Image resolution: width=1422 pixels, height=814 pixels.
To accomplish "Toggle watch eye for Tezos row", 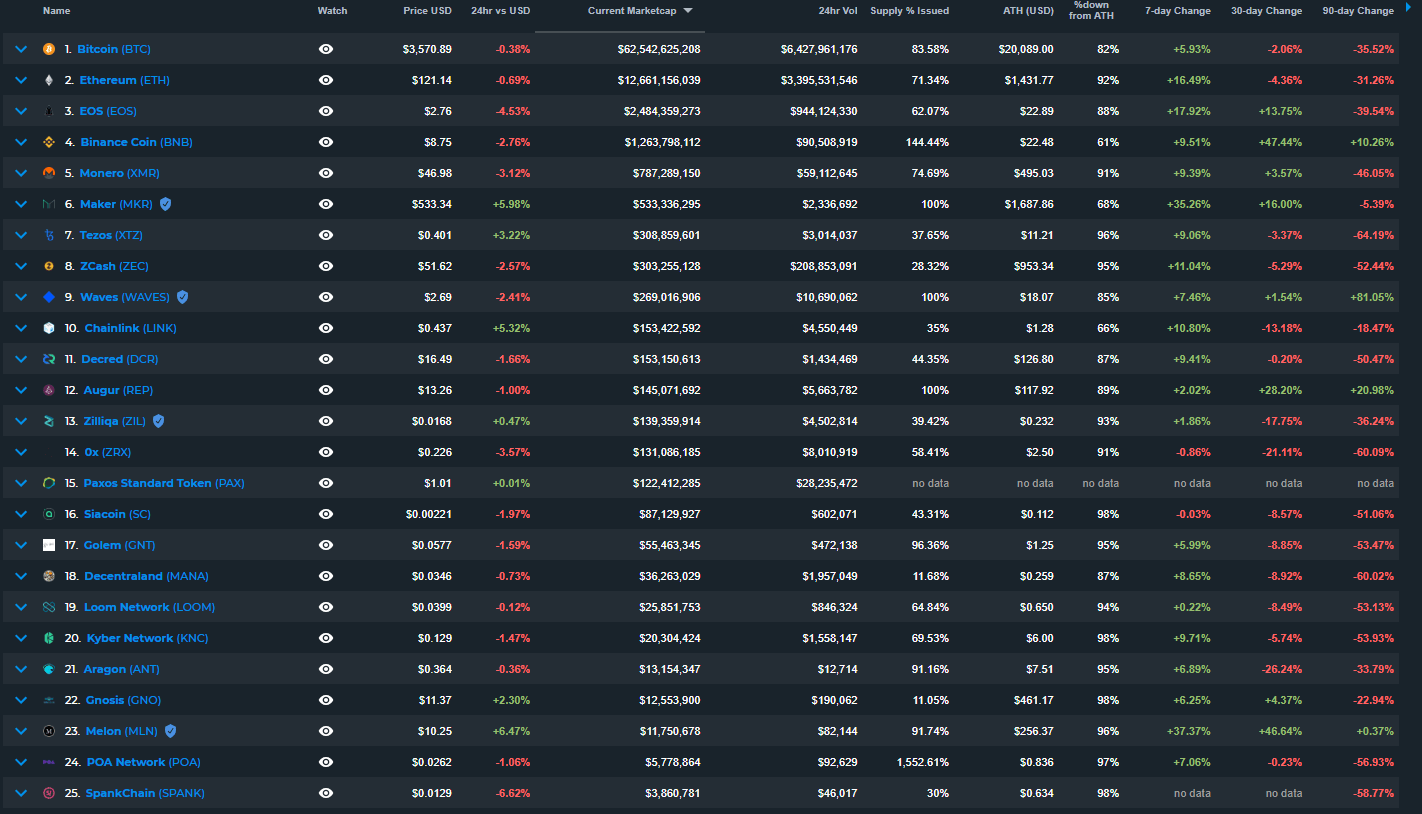I will (326, 235).
